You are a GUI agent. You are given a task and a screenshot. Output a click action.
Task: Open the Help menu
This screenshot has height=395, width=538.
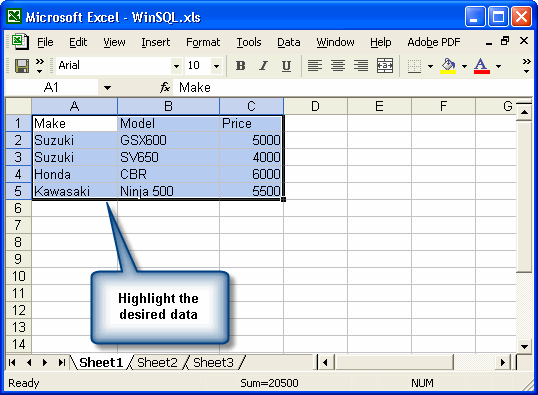(x=381, y=42)
